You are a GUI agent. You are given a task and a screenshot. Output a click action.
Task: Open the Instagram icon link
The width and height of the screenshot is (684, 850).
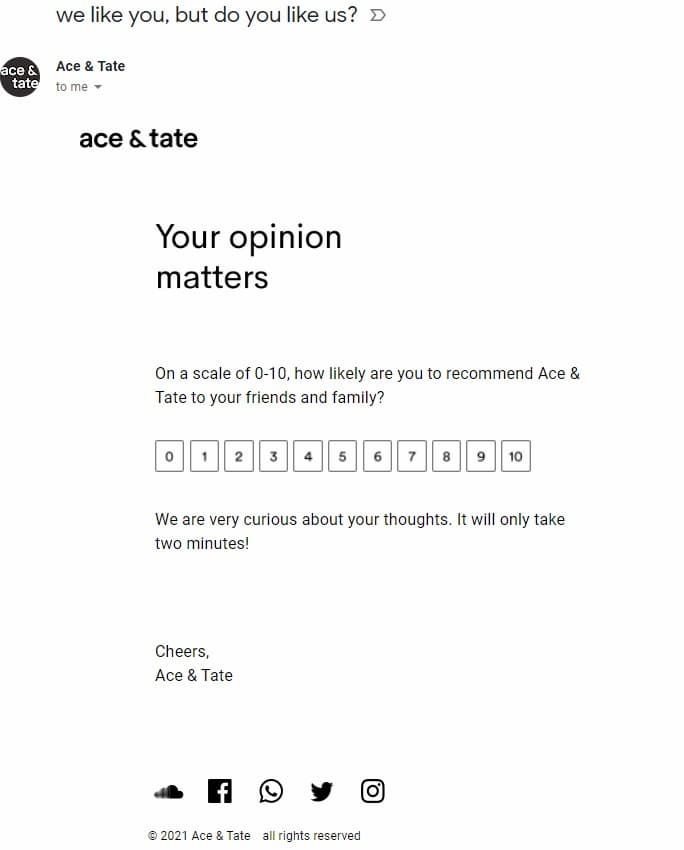[x=372, y=791]
